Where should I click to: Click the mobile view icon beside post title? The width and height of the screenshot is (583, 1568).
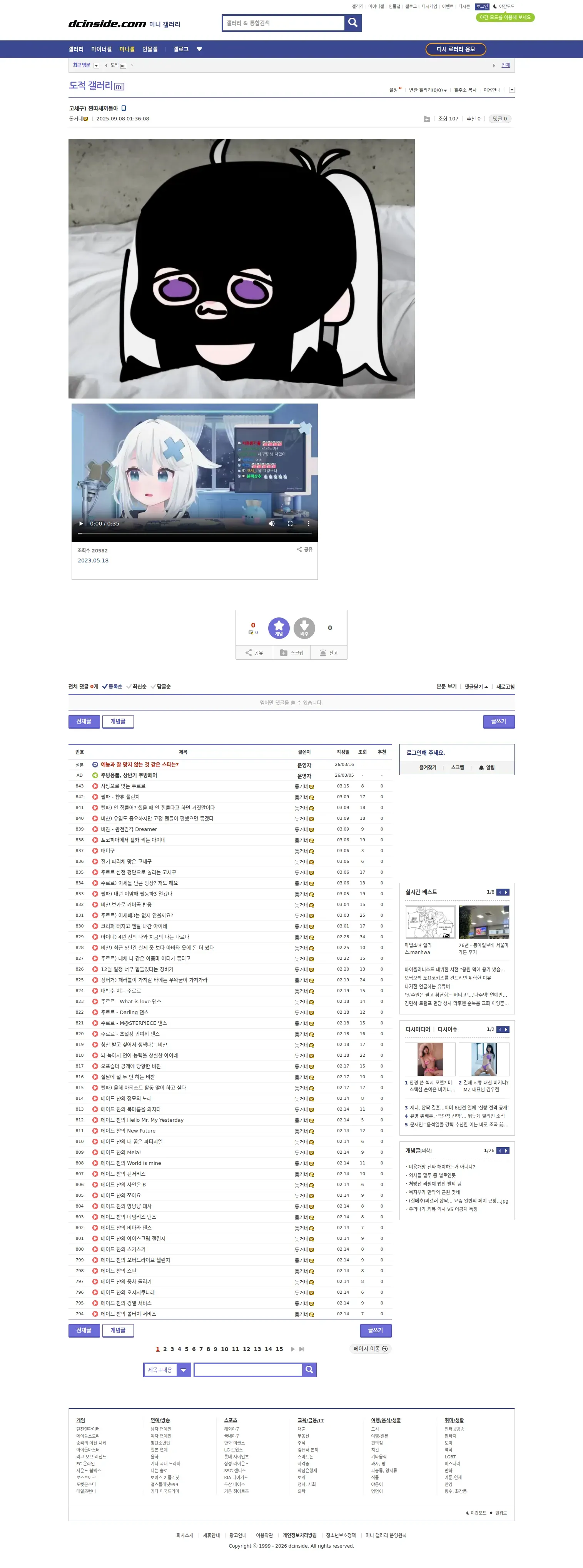(124, 108)
